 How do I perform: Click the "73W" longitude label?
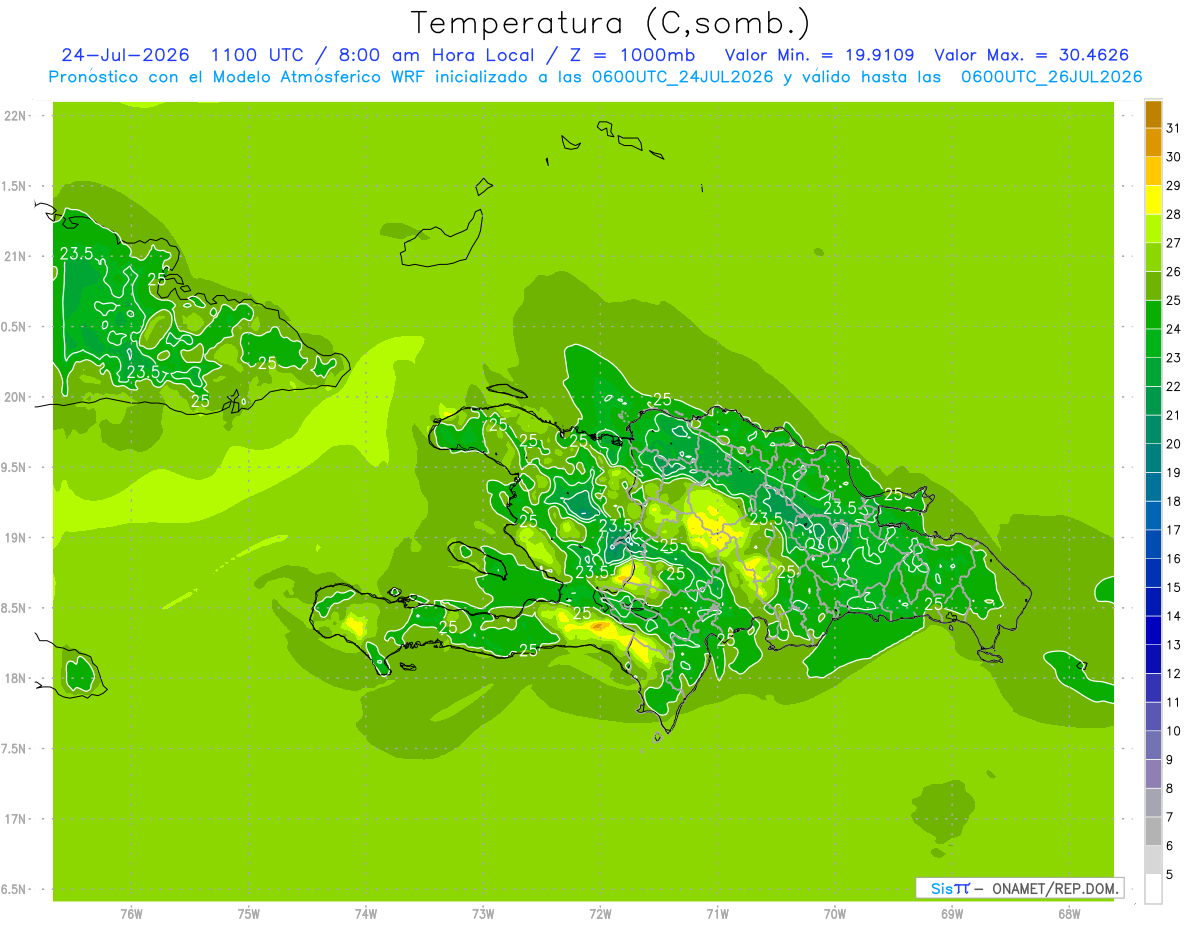click(x=483, y=913)
